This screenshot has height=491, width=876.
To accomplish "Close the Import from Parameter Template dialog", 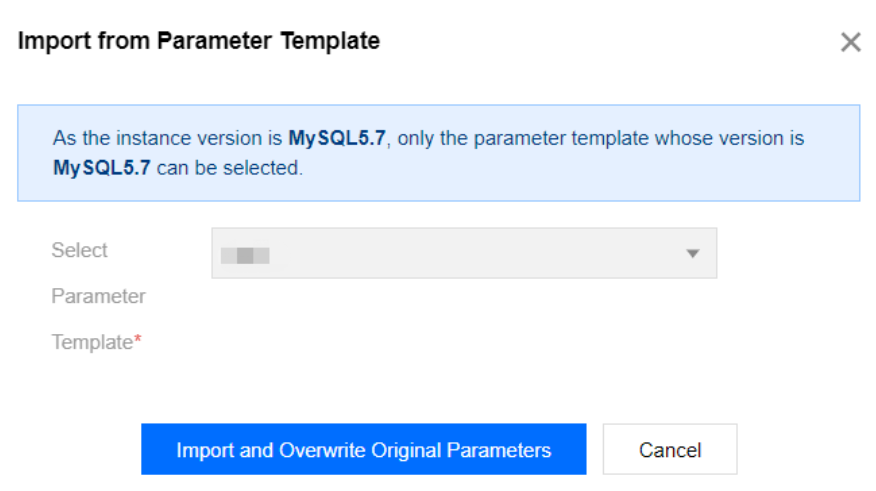I will pos(850,42).
